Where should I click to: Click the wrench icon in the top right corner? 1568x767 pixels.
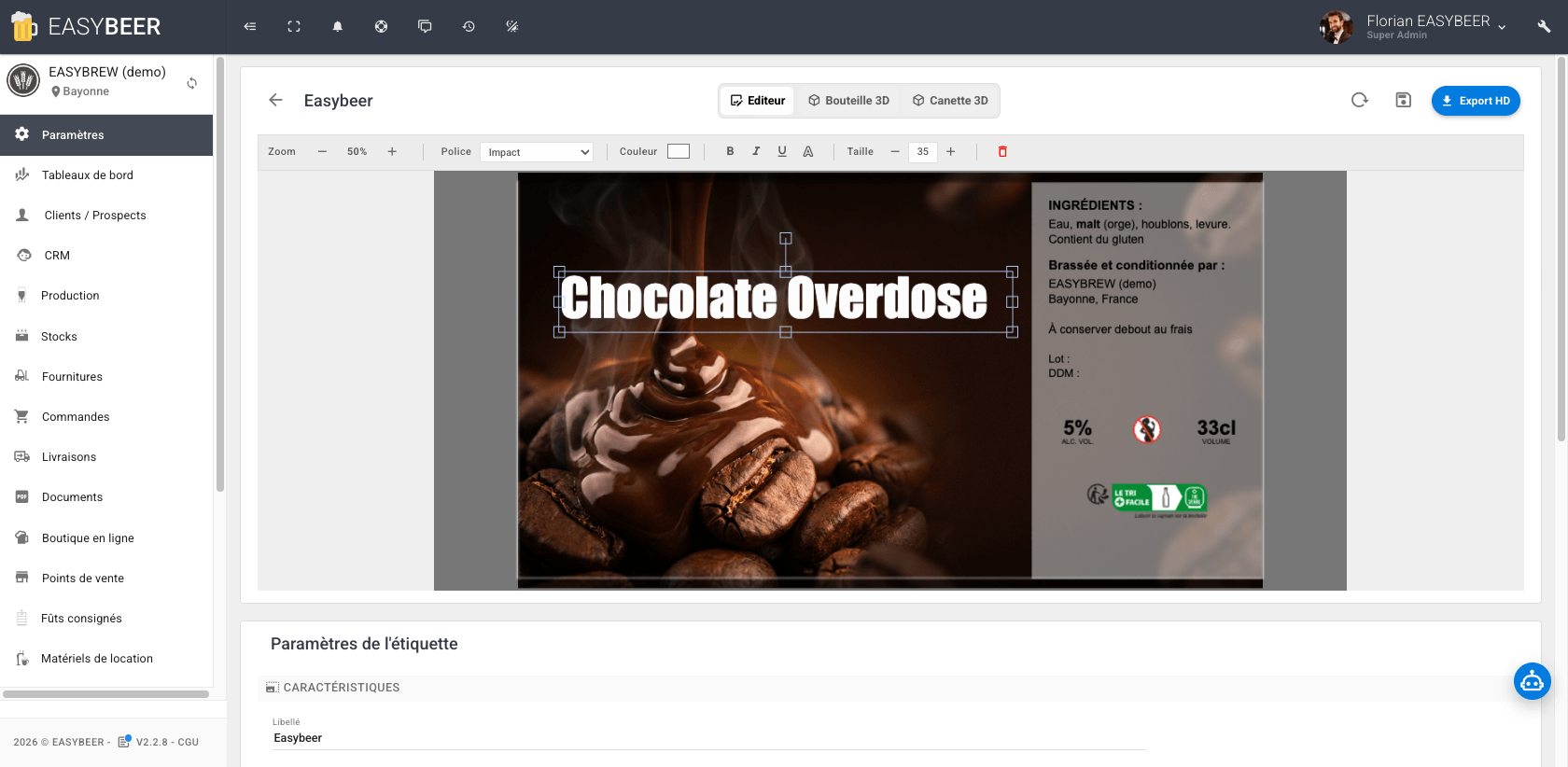pos(1544,27)
